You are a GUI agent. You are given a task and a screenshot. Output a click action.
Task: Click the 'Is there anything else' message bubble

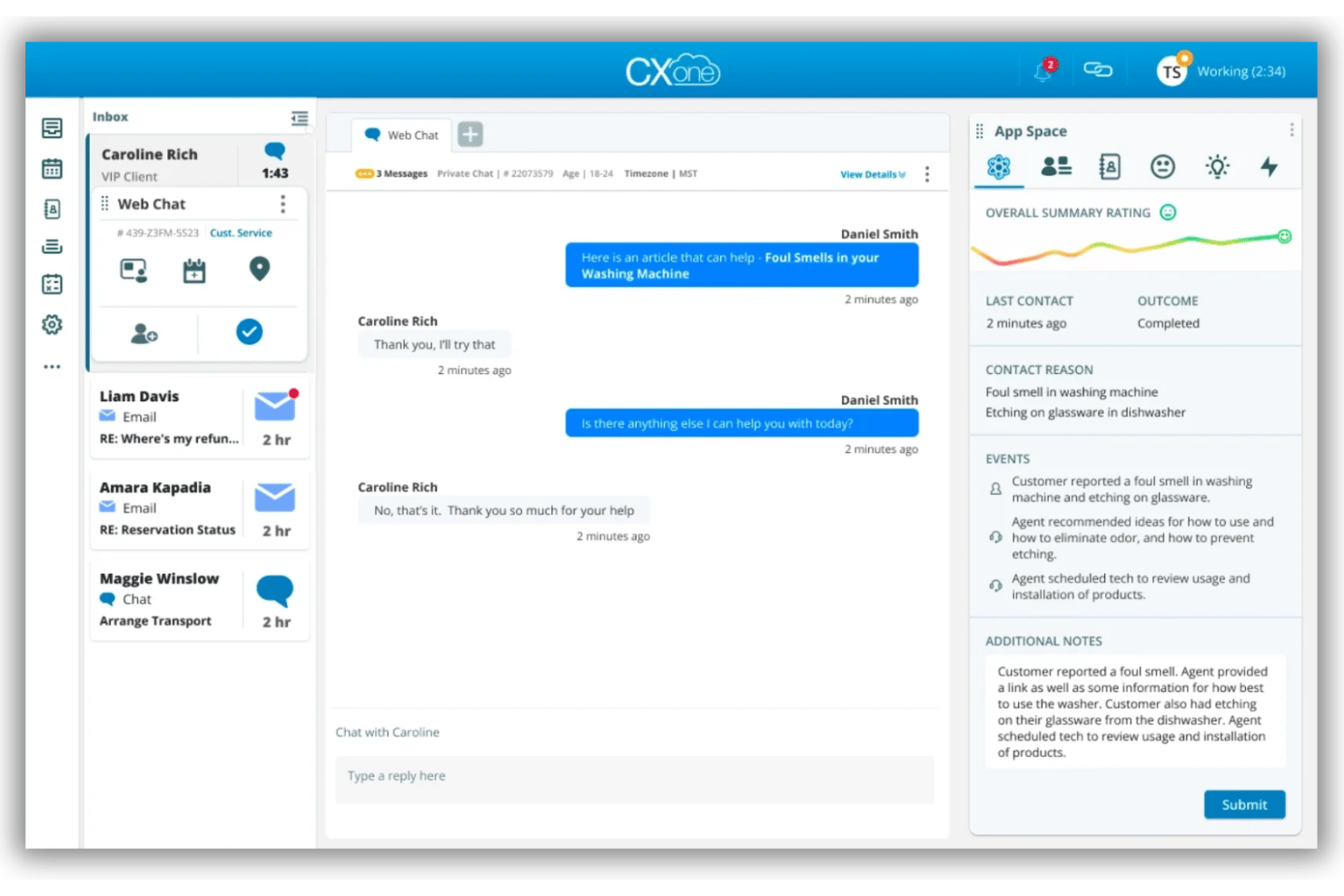tap(742, 424)
